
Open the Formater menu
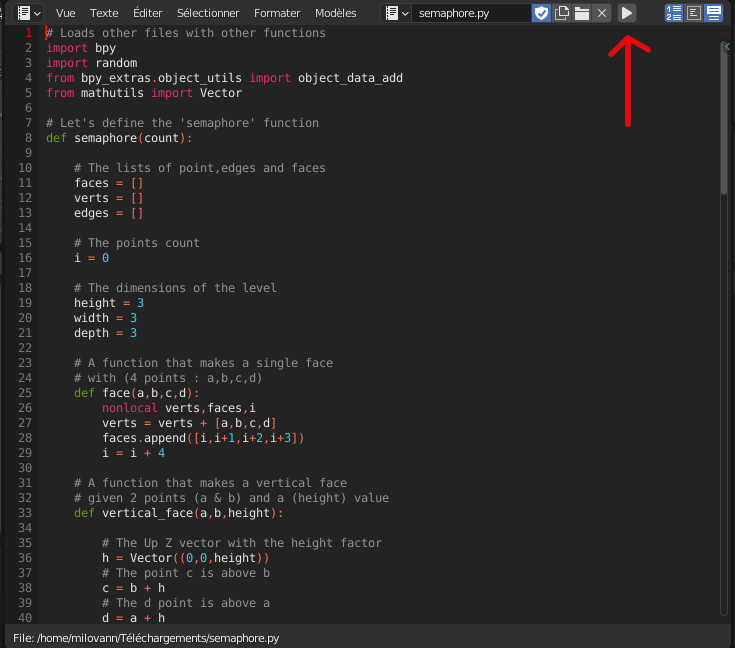click(x=277, y=13)
